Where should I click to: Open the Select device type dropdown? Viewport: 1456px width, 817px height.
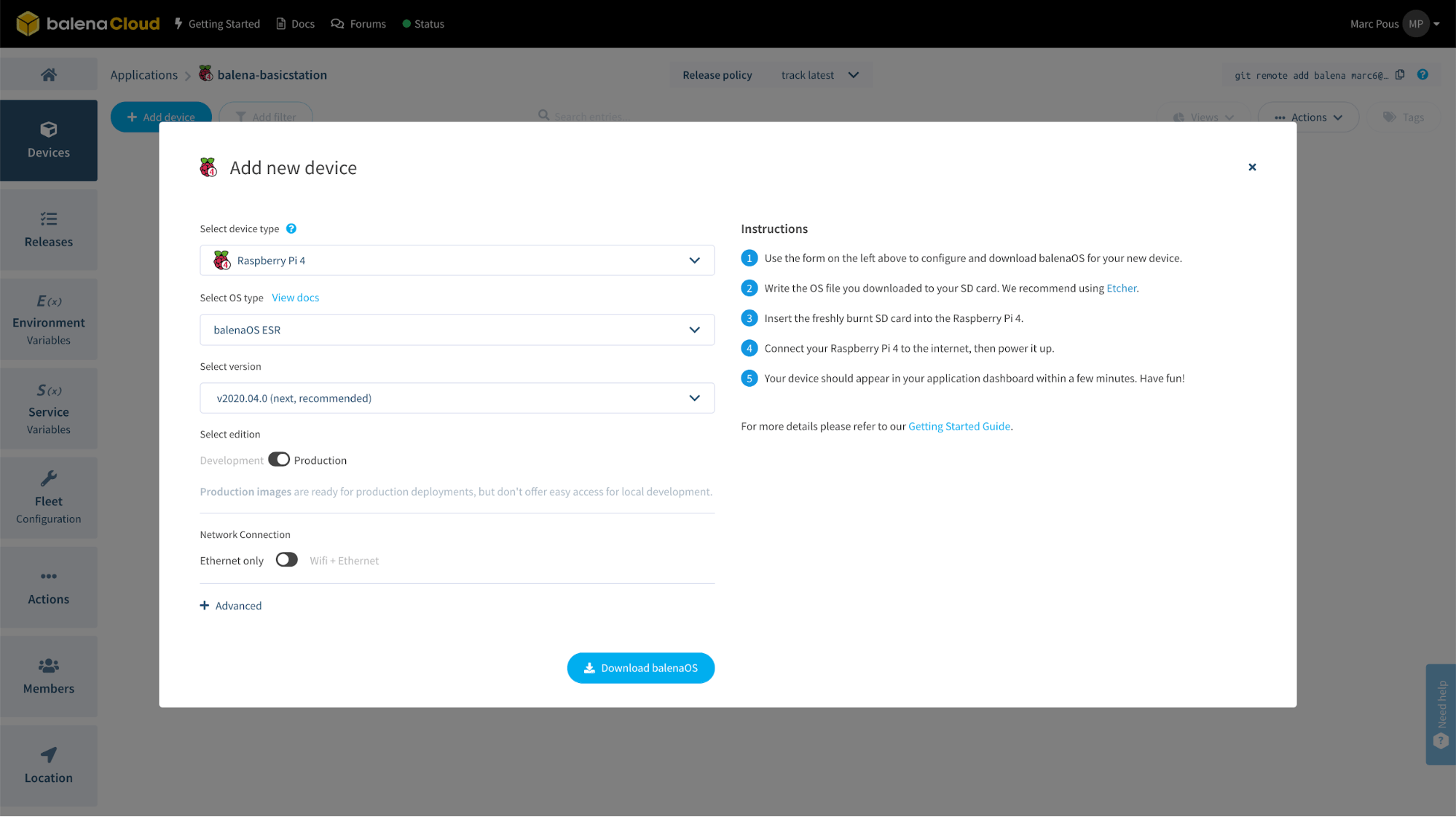[x=457, y=260]
